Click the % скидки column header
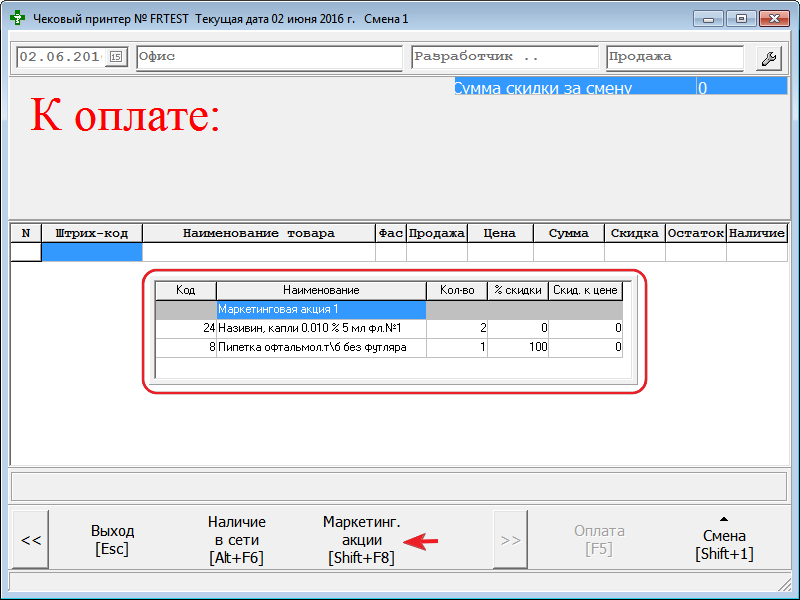This screenshot has width=800, height=600. [x=517, y=290]
